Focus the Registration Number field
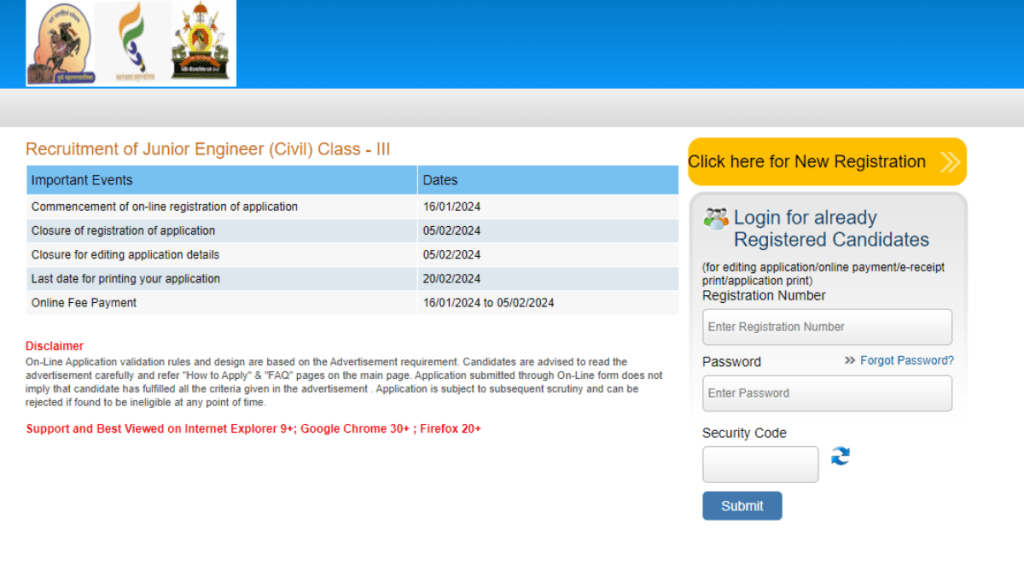The width and height of the screenshot is (1024, 576). pyautogui.click(x=826, y=327)
